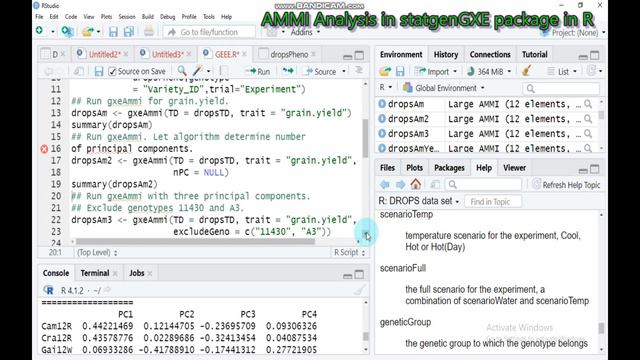Image resolution: width=640 pixels, height=360 pixels.
Task: Switch to the Untitled2 editor tab
Action: pos(104,54)
